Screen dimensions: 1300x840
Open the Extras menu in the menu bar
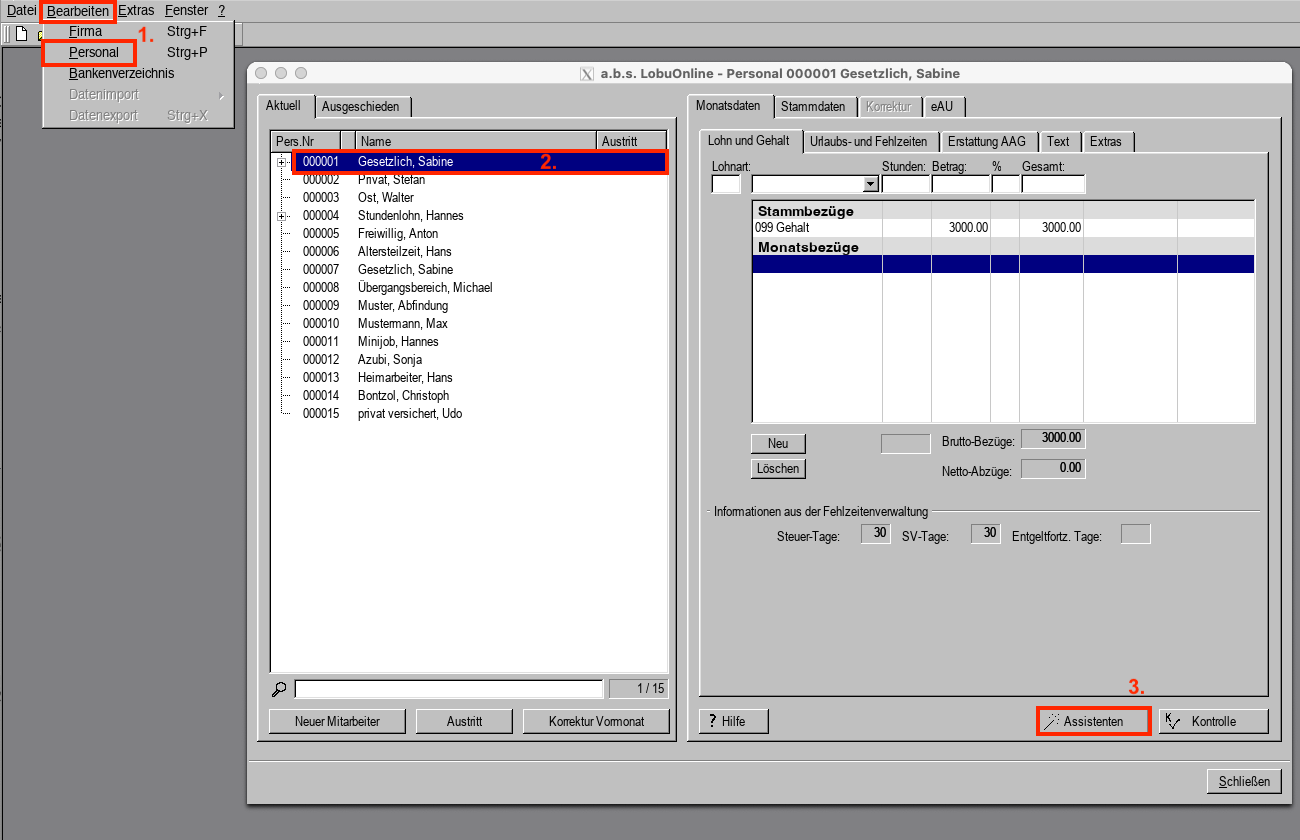tap(136, 10)
